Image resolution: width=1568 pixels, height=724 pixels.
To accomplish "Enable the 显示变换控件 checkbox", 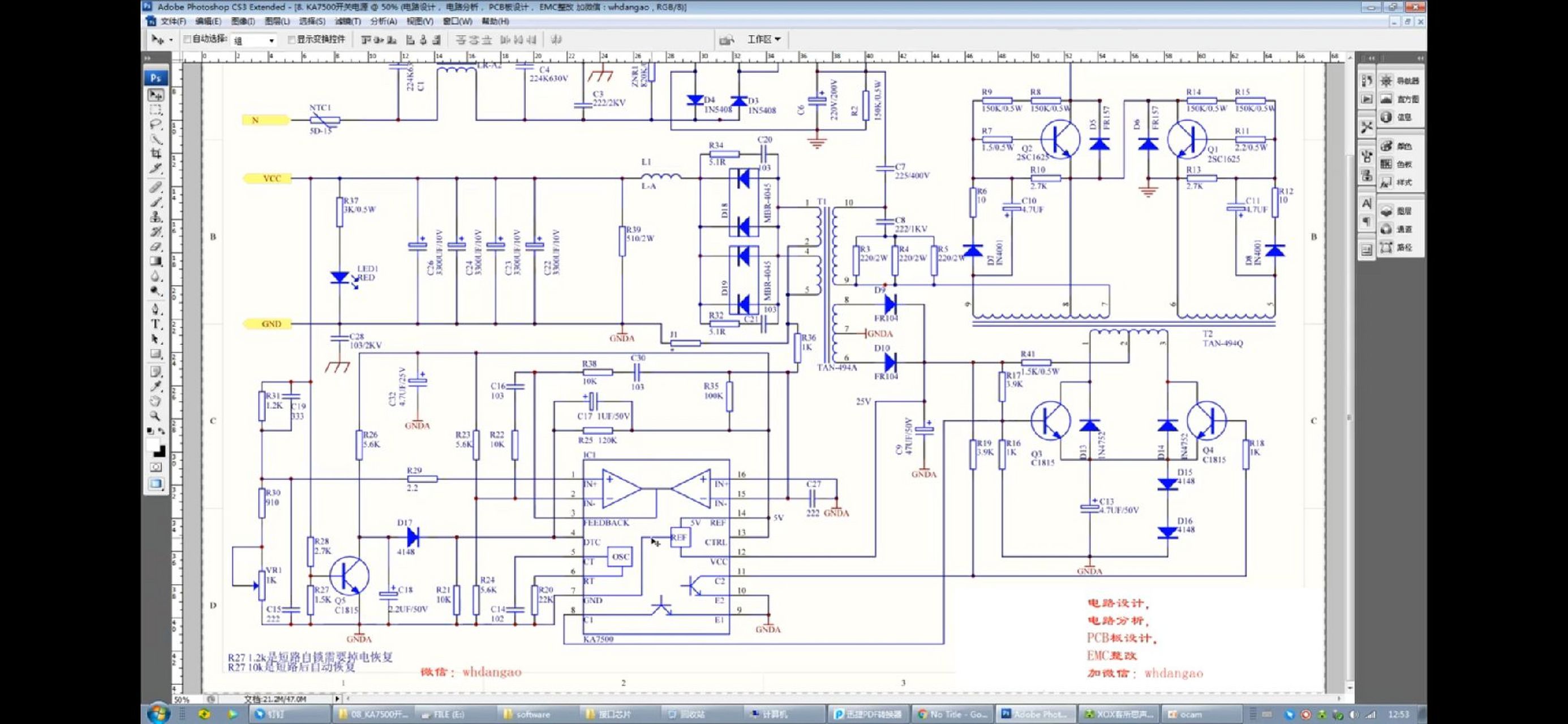I will click(x=291, y=40).
